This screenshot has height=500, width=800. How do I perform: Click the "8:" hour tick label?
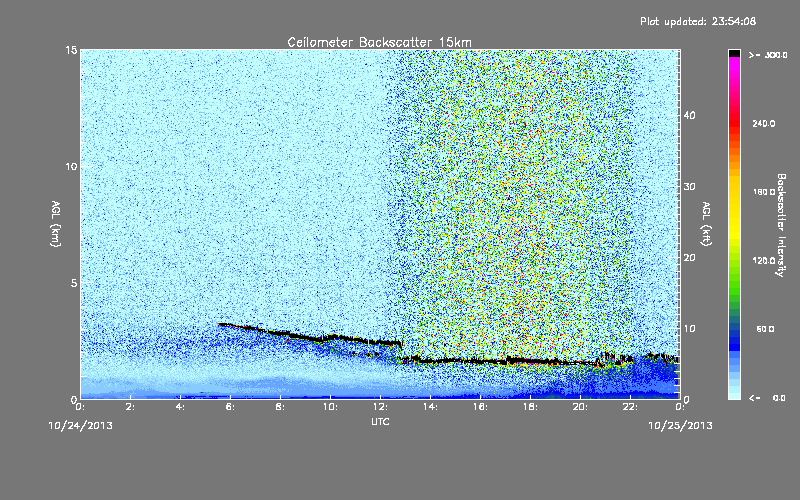[281, 407]
